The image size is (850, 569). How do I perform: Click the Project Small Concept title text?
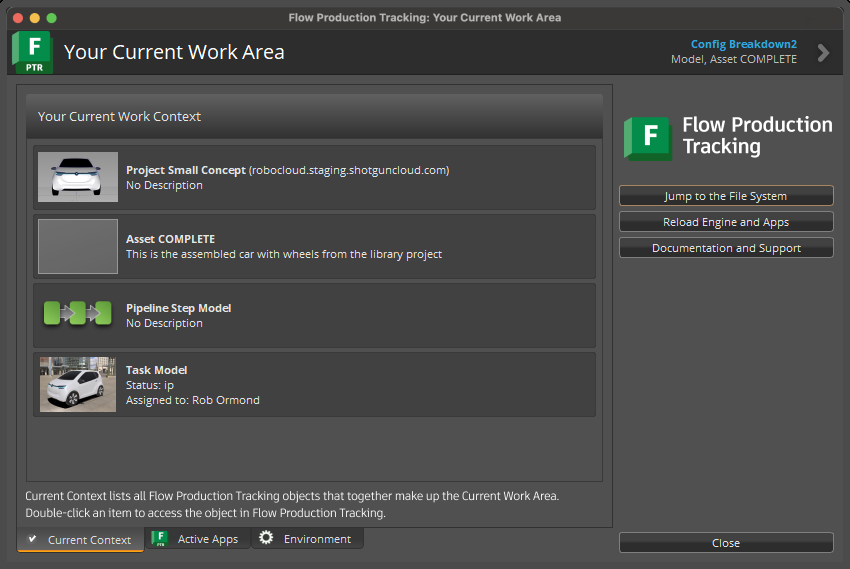click(185, 170)
